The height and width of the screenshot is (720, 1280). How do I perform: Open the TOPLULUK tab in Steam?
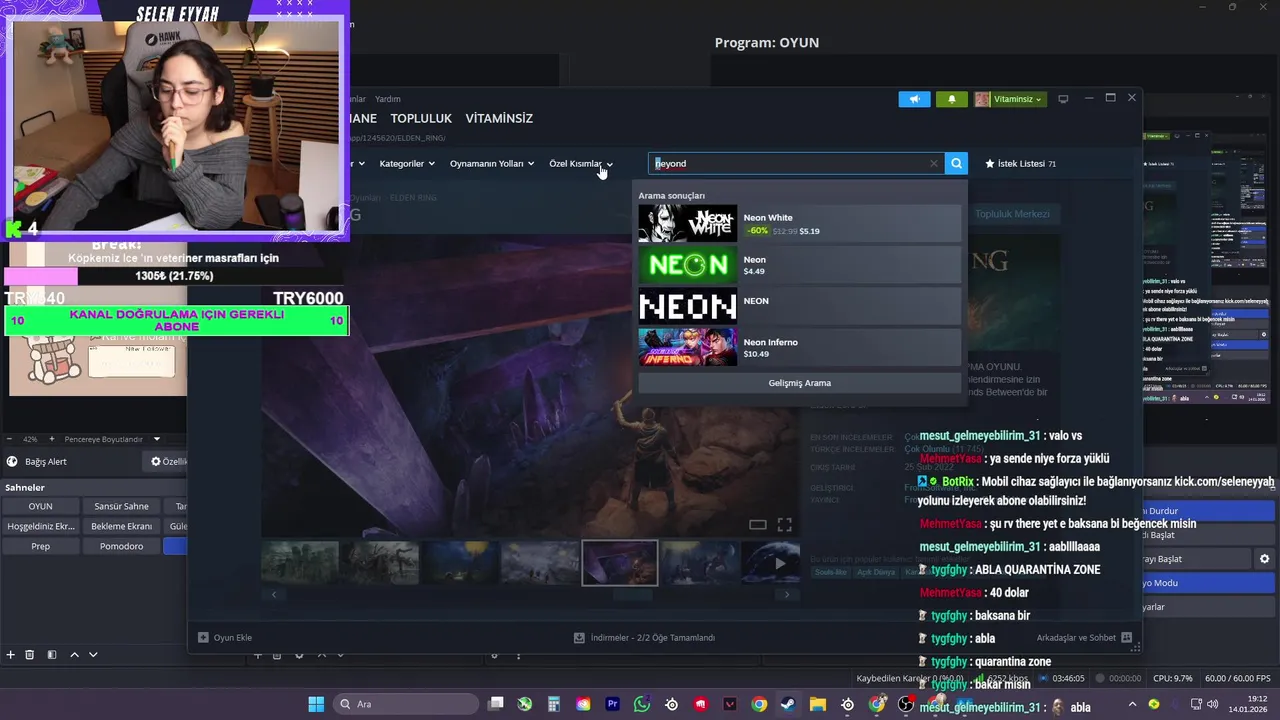(421, 118)
